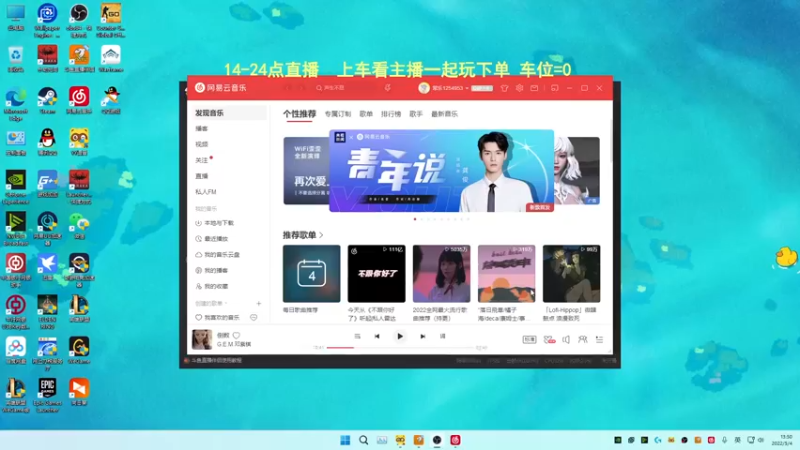Open the listen-together icon
The width and height of the screenshot is (800, 450).
coord(583,339)
